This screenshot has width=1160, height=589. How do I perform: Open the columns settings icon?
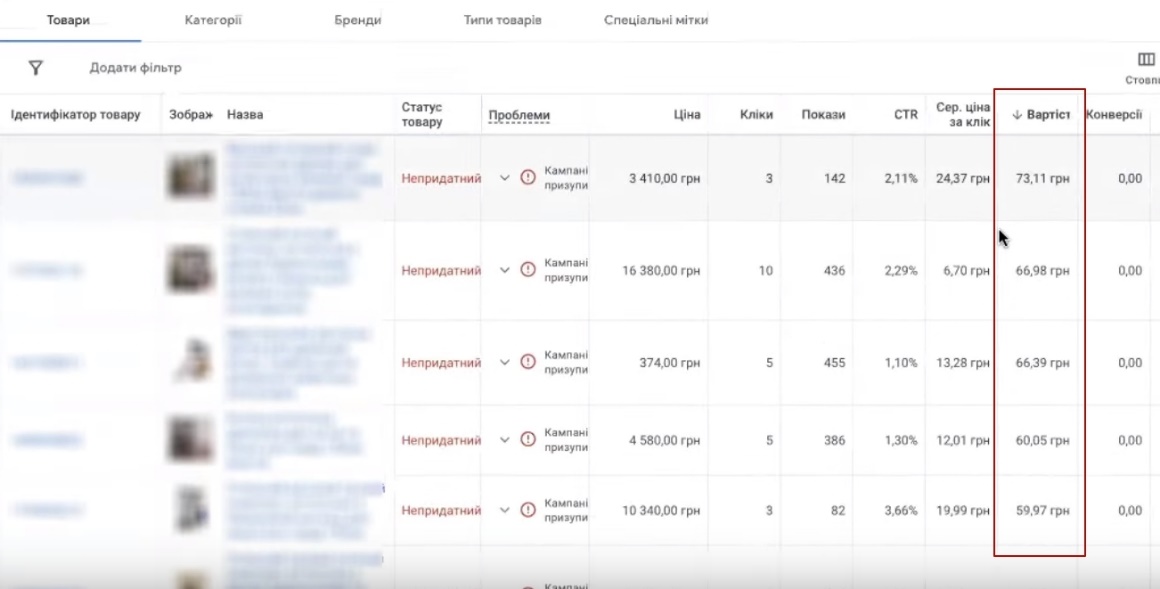coord(1146,60)
